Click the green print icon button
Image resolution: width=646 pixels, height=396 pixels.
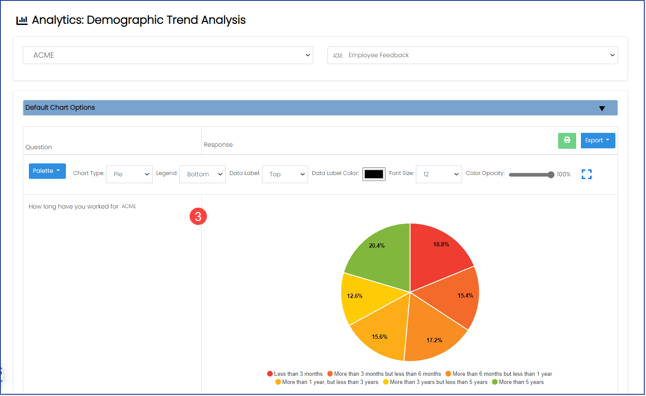[x=567, y=141]
